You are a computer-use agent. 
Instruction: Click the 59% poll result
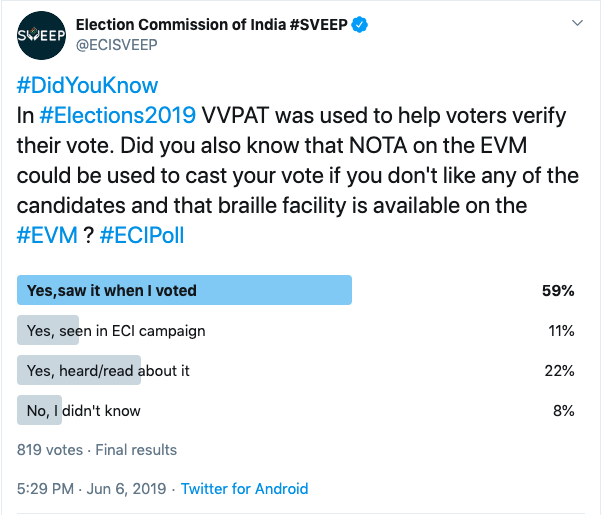point(558,291)
